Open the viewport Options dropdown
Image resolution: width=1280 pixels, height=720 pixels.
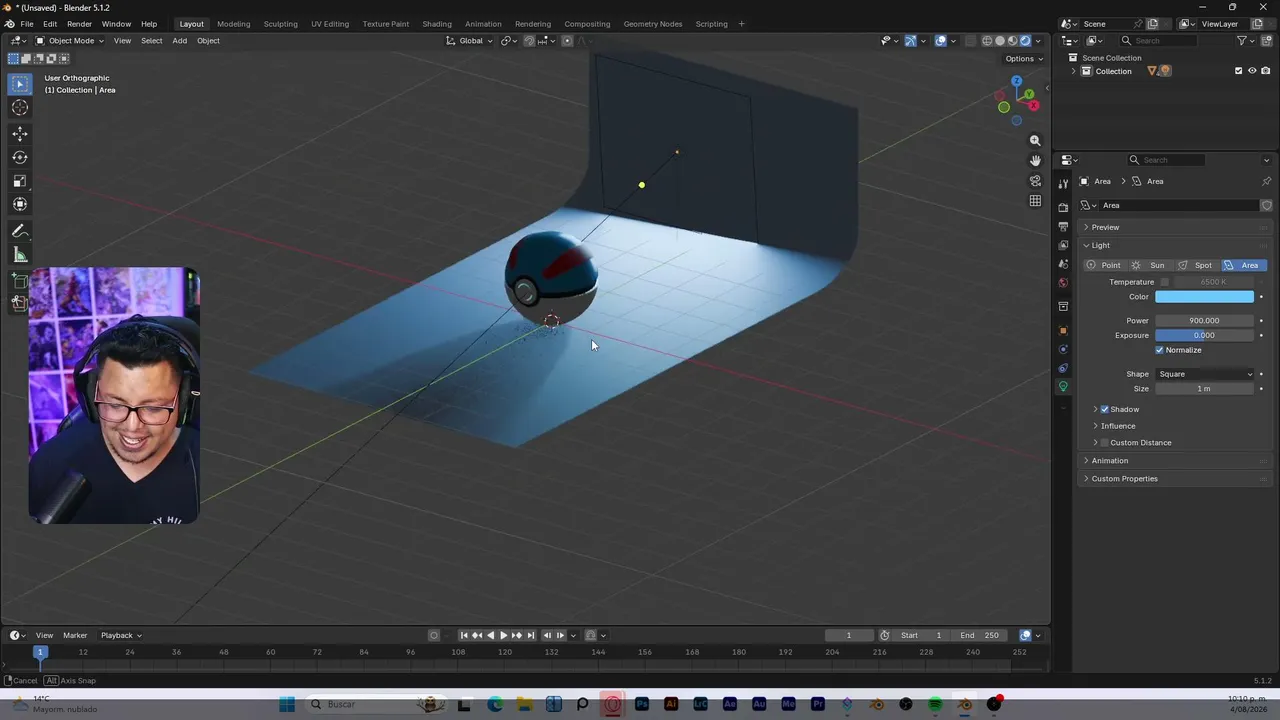pos(1024,59)
